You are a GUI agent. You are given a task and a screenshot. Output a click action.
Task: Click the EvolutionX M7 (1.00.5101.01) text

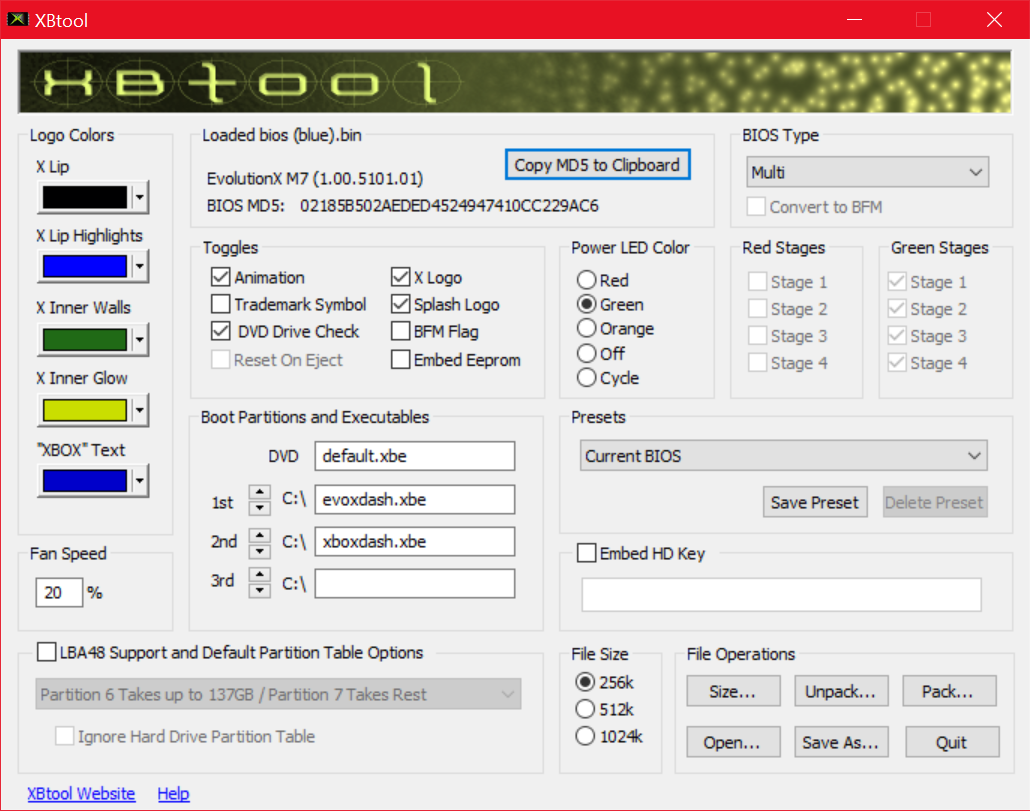pyautogui.click(x=315, y=179)
